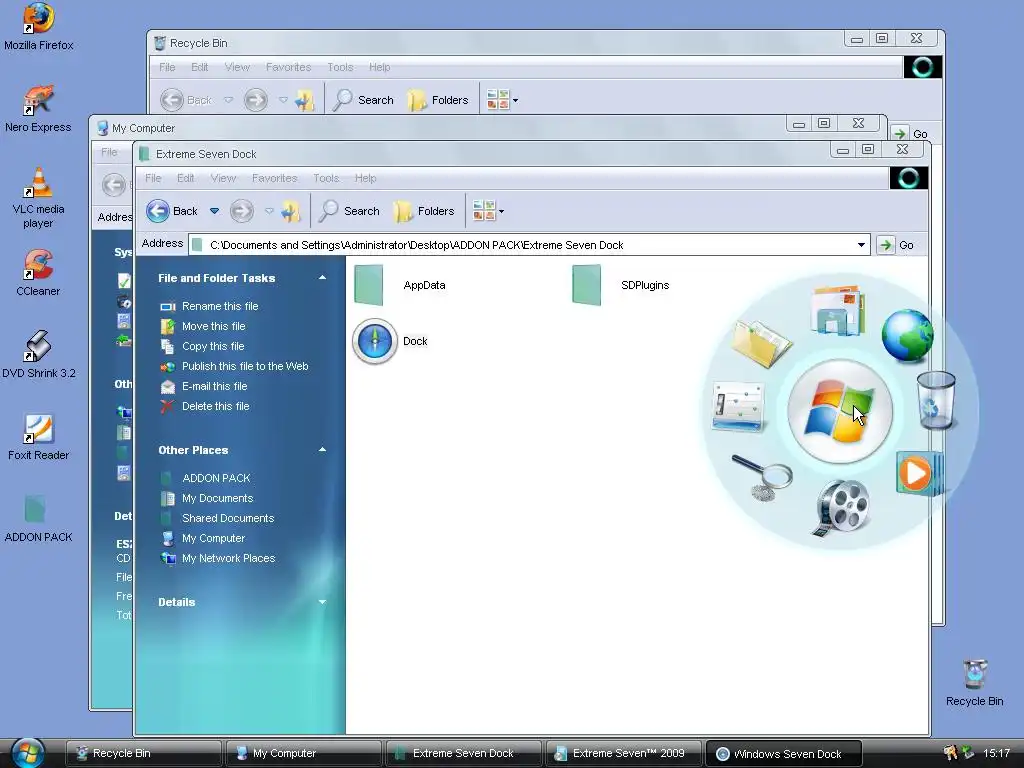1024x768 pixels.
Task: Open the Back history dropdown arrow in Extreme Seven Dock
Action: tap(214, 211)
